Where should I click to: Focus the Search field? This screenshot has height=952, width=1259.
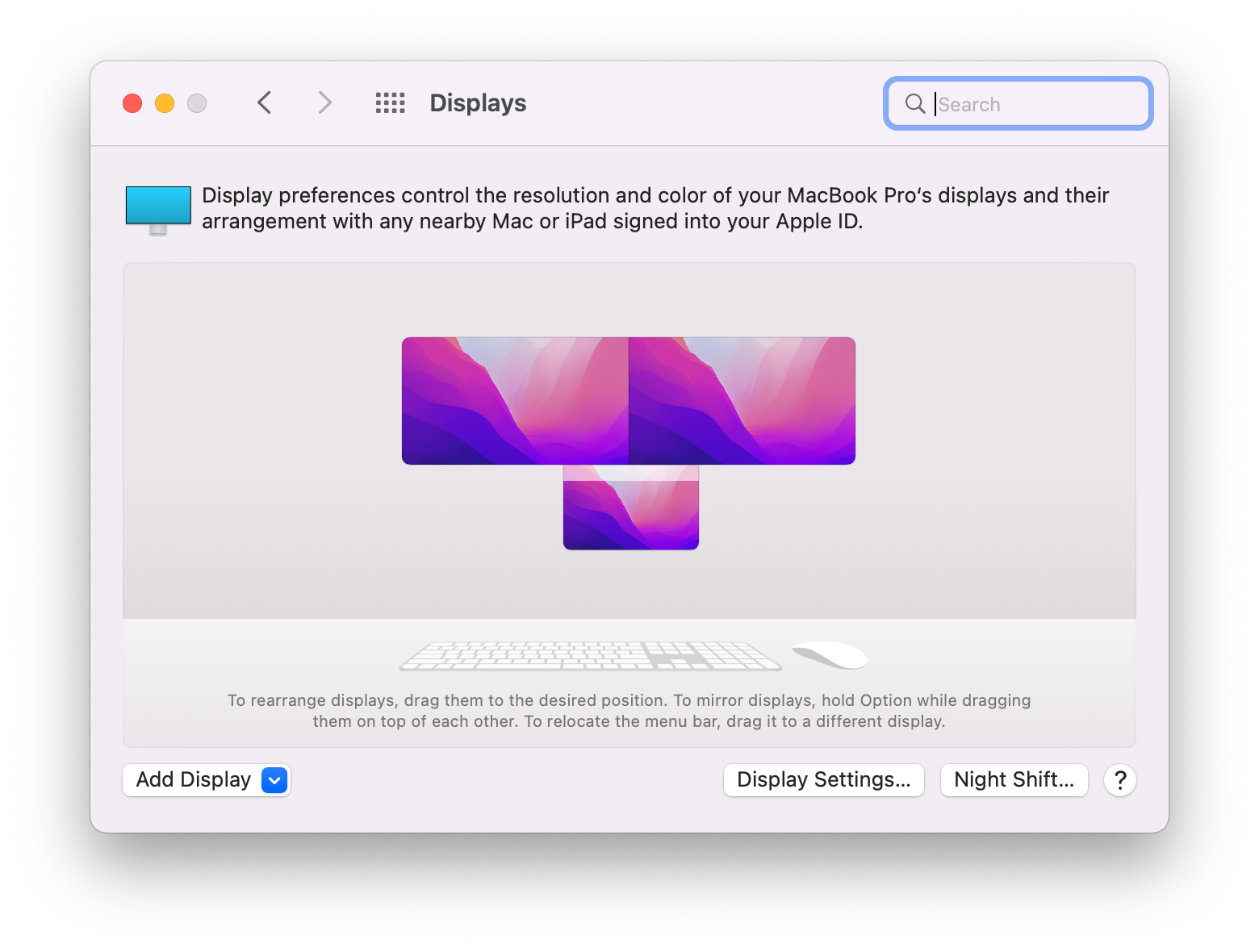point(1018,103)
